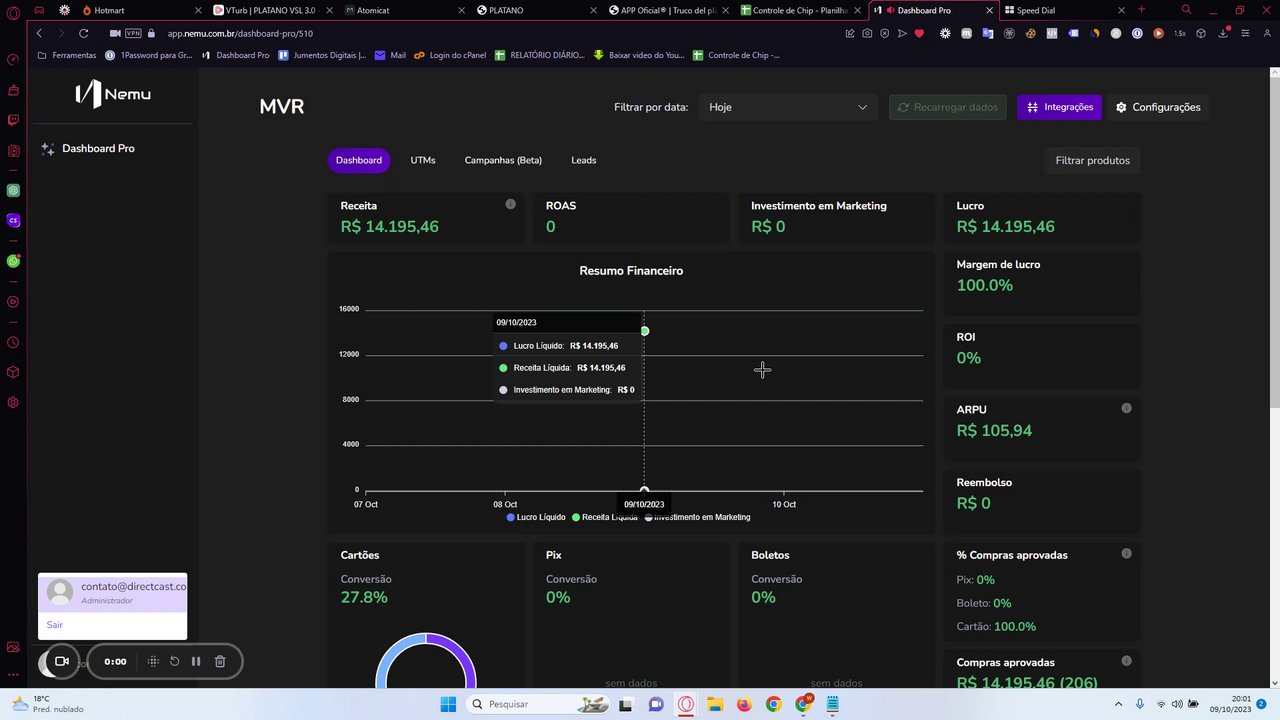Click the Filtrar produtos button

[x=1092, y=160]
